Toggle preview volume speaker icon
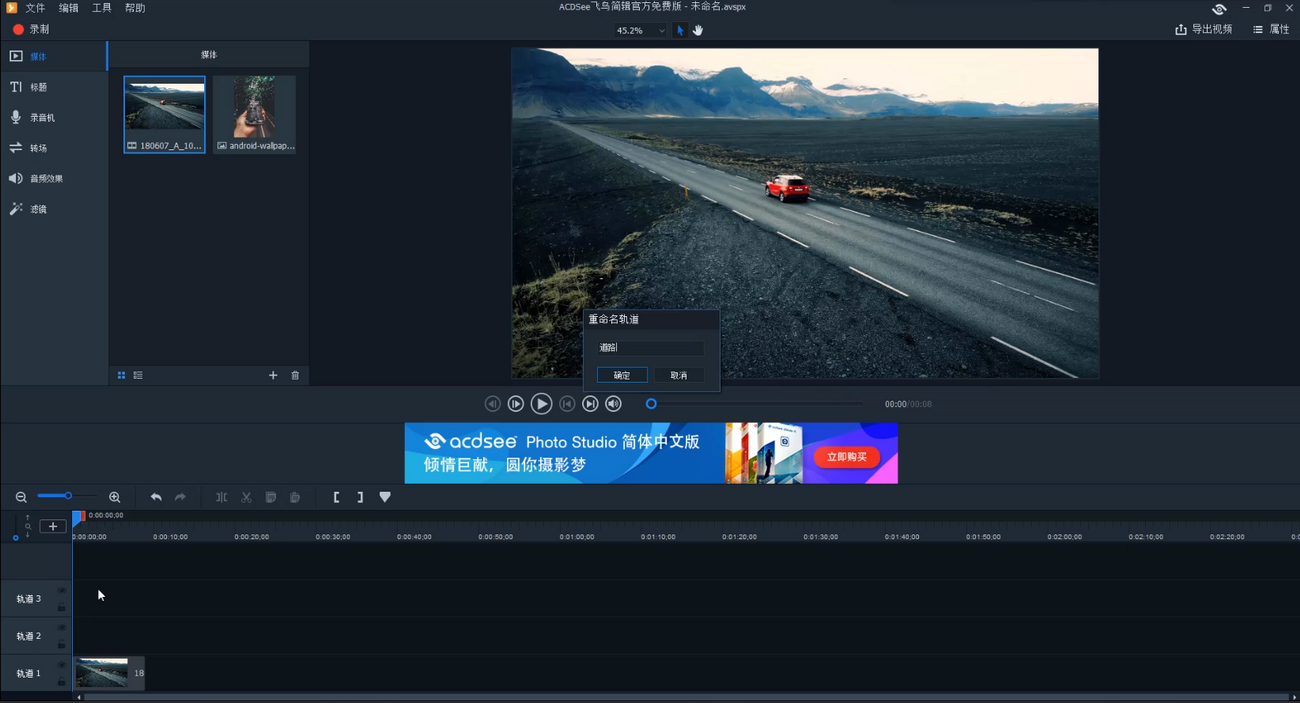Screen dimensions: 1300x703 point(614,404)
